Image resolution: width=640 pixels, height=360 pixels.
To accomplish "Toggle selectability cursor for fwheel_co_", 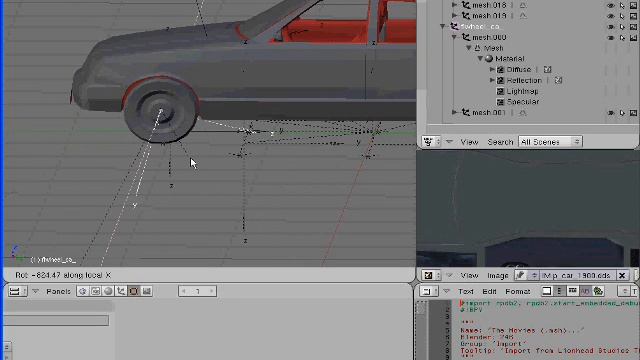I will pyautogui.click(x=622, y=27).
